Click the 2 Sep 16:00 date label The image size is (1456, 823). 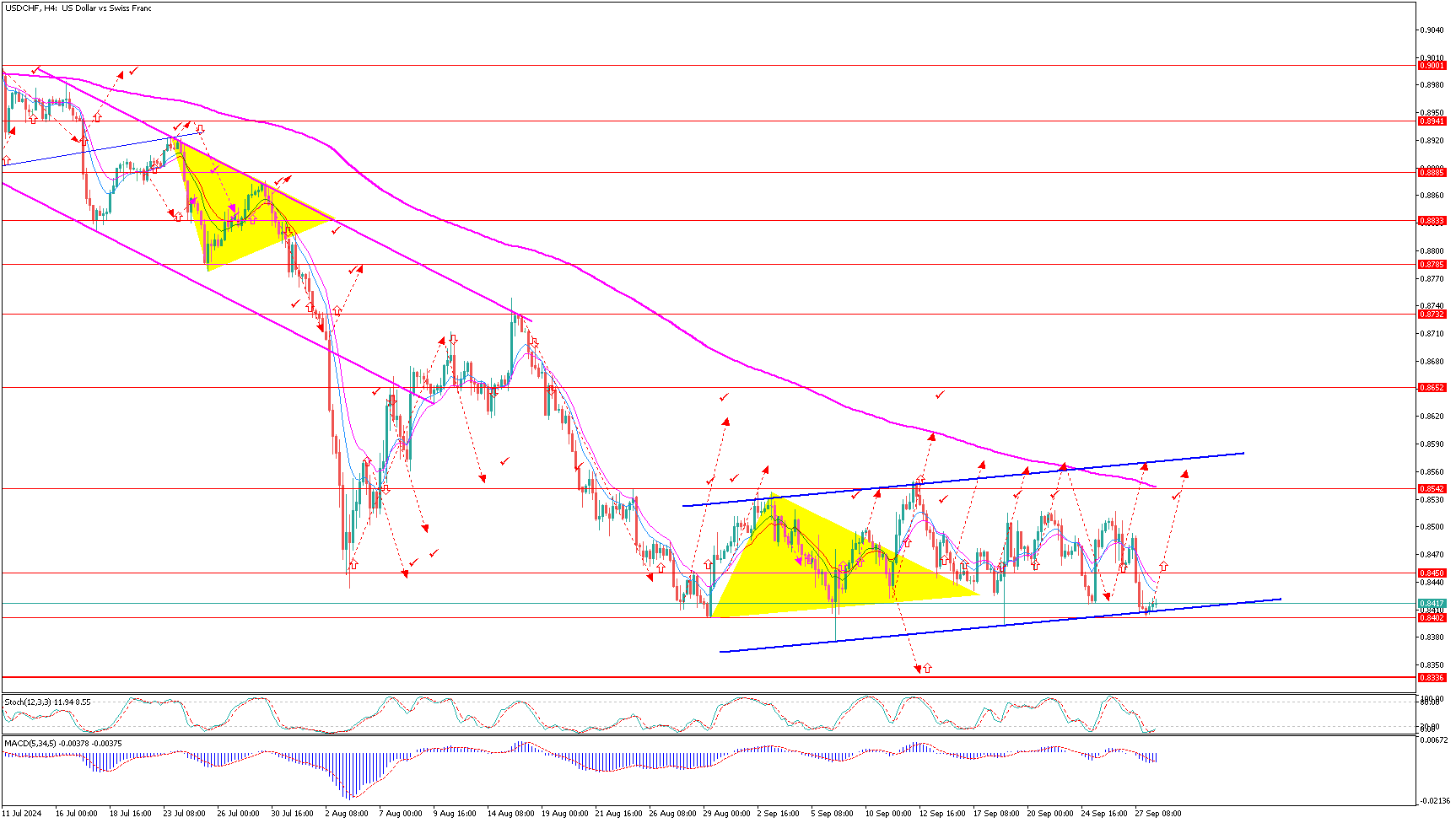click(x=778, y=814)
